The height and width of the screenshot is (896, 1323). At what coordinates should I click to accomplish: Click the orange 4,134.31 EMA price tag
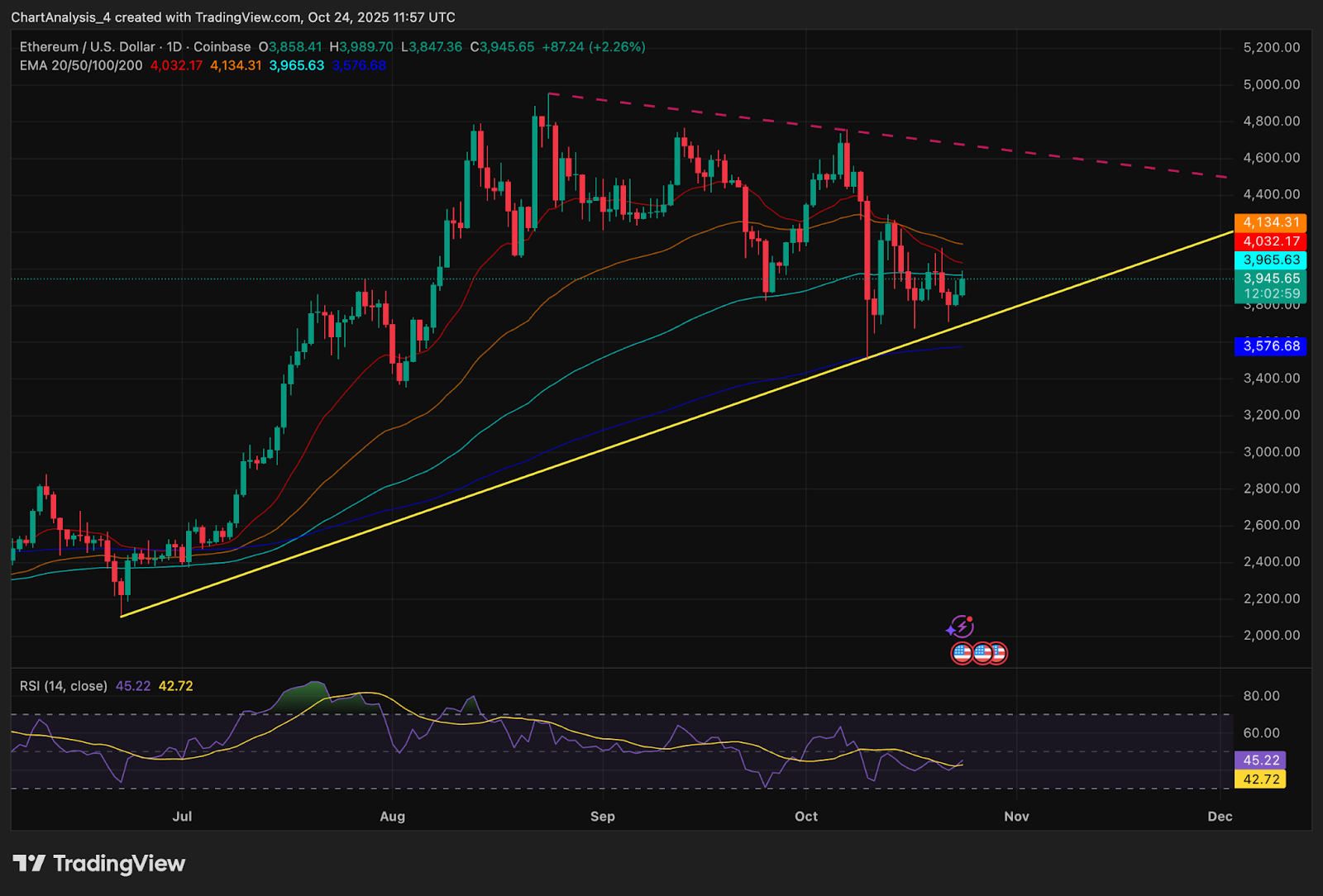pos(1270,222)
